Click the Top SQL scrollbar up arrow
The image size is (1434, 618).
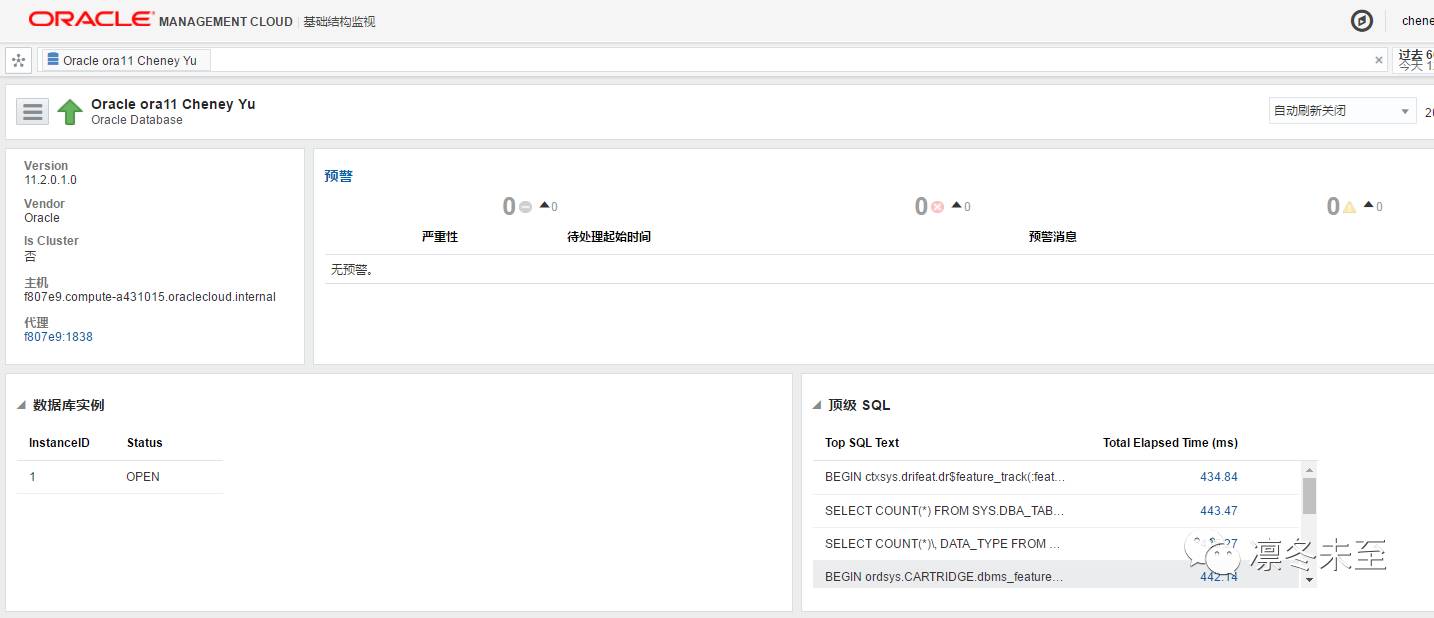pyautogui.click(x=1309, y=469)
